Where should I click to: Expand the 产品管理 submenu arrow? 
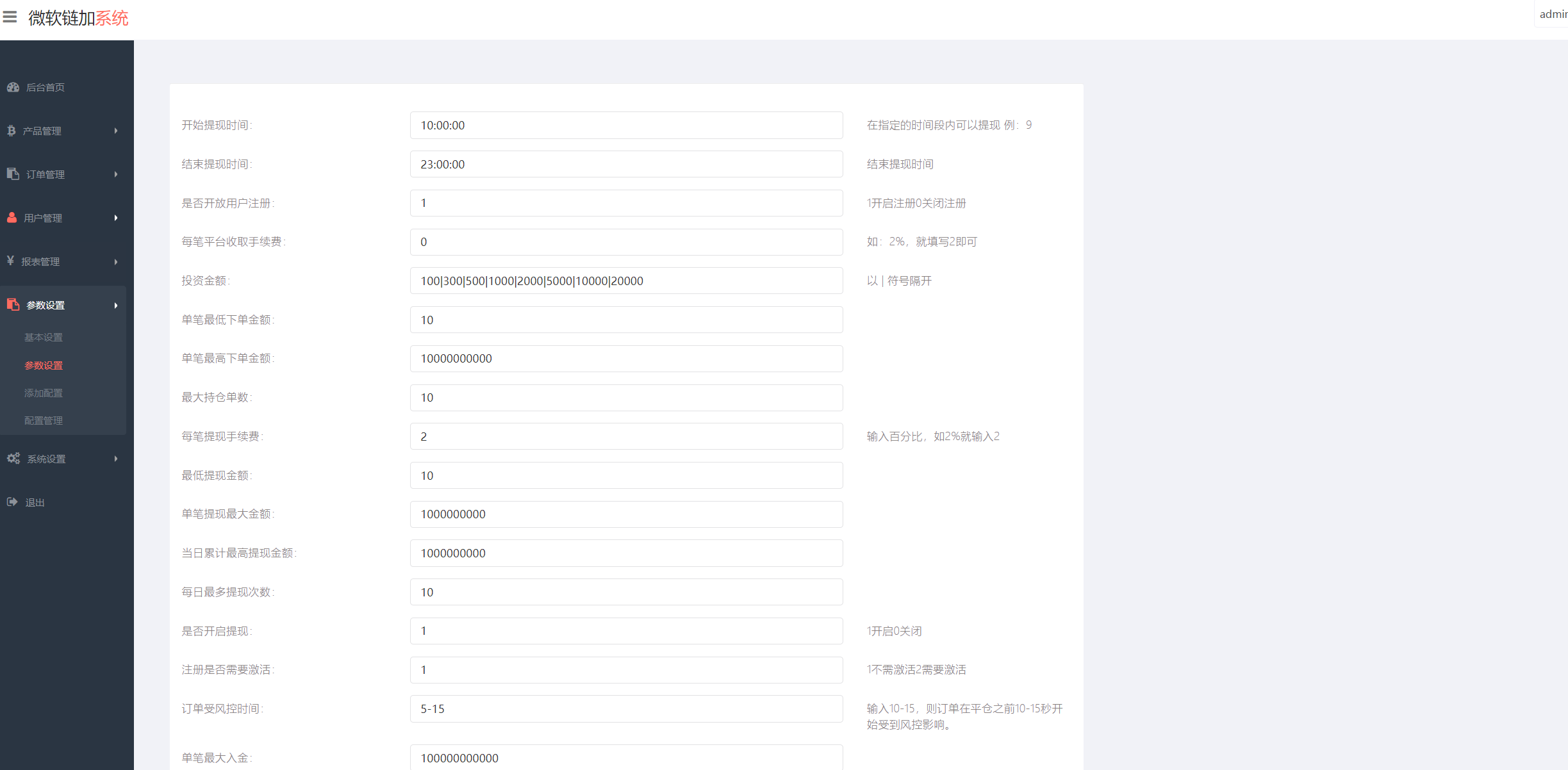click(x=116, y=131)
